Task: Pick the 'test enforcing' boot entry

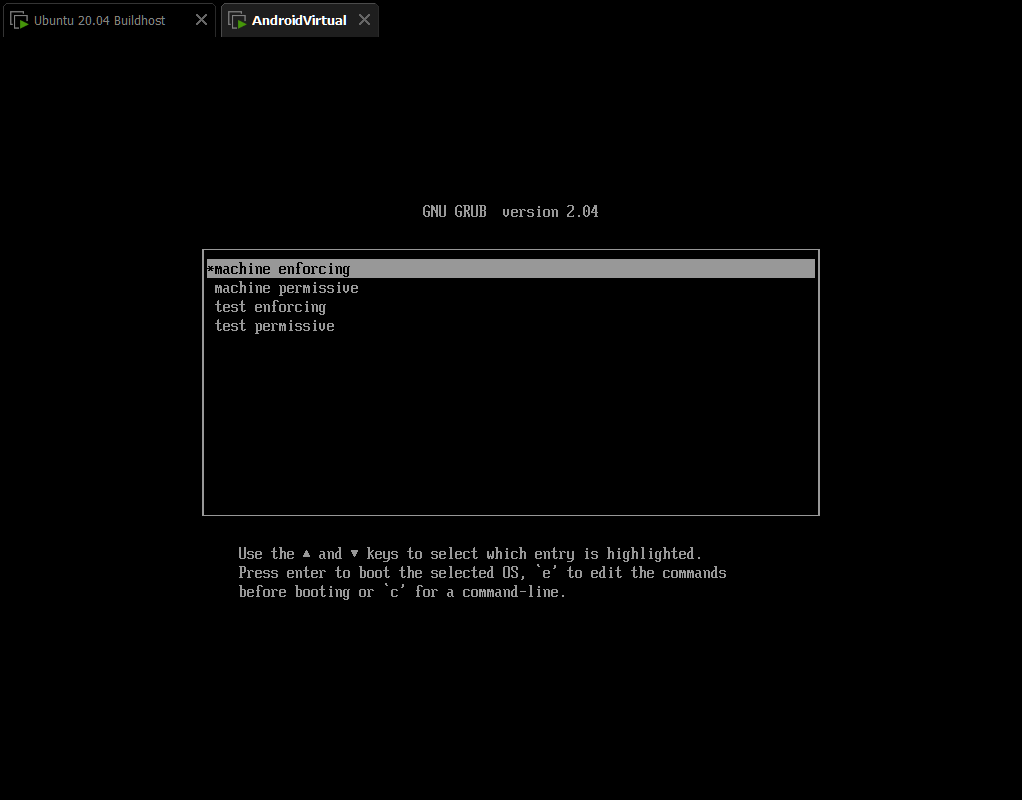Action: click(270, 307)
